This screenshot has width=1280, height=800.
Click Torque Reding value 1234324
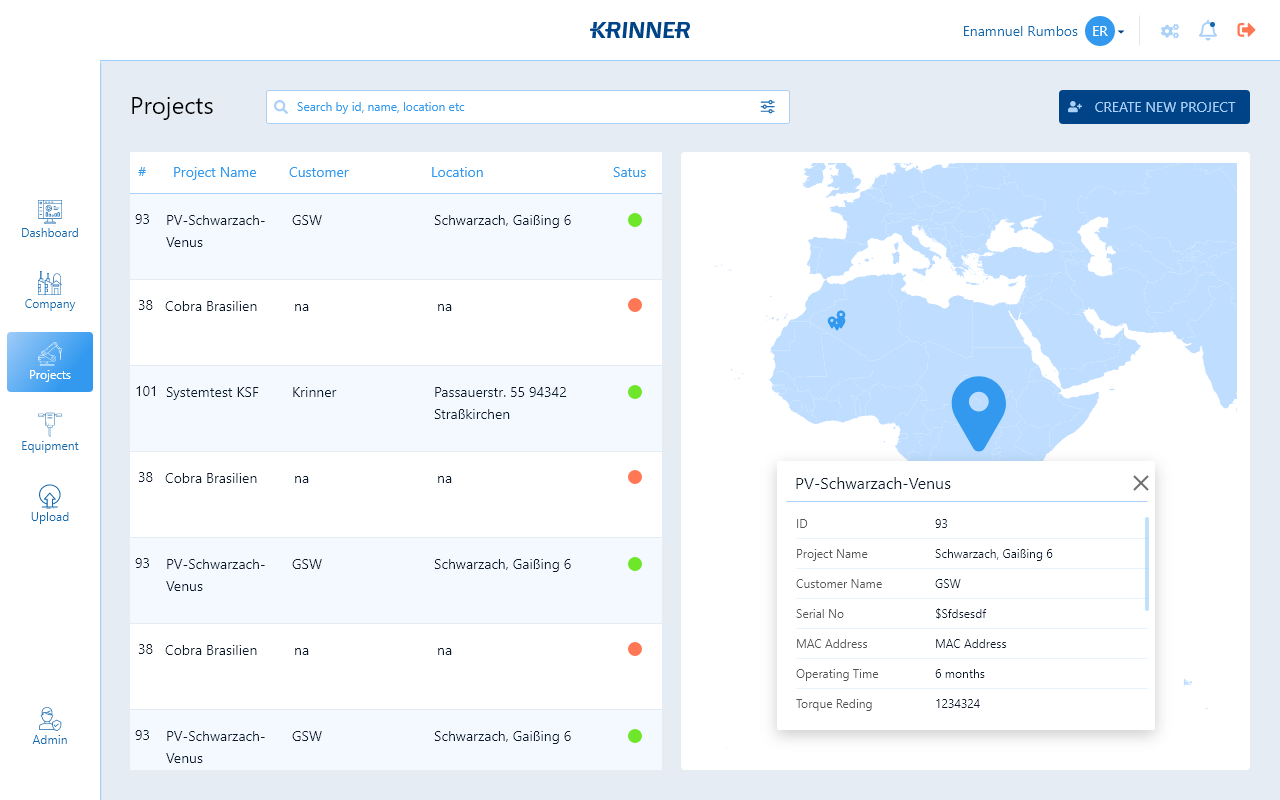(957, 704)
